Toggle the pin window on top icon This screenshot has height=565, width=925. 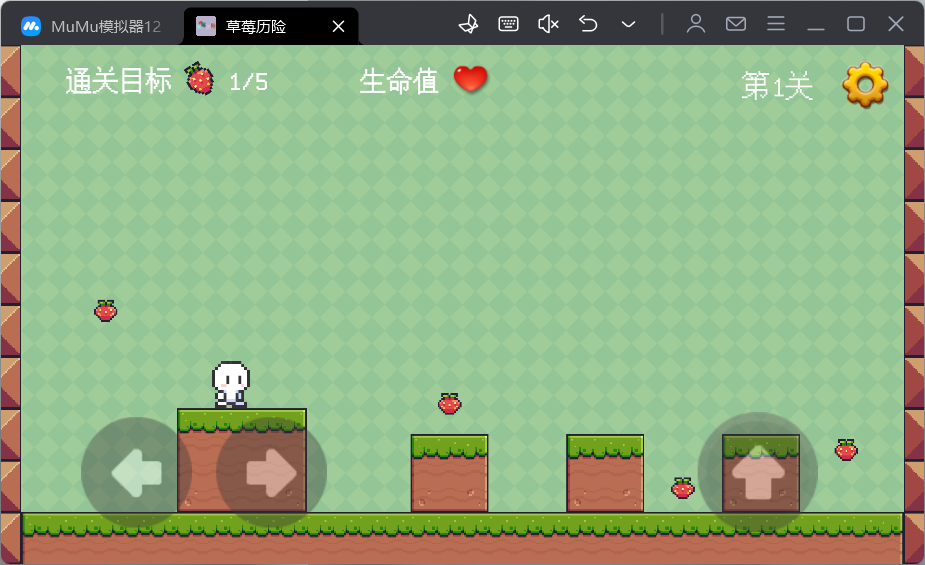(468, 24)
